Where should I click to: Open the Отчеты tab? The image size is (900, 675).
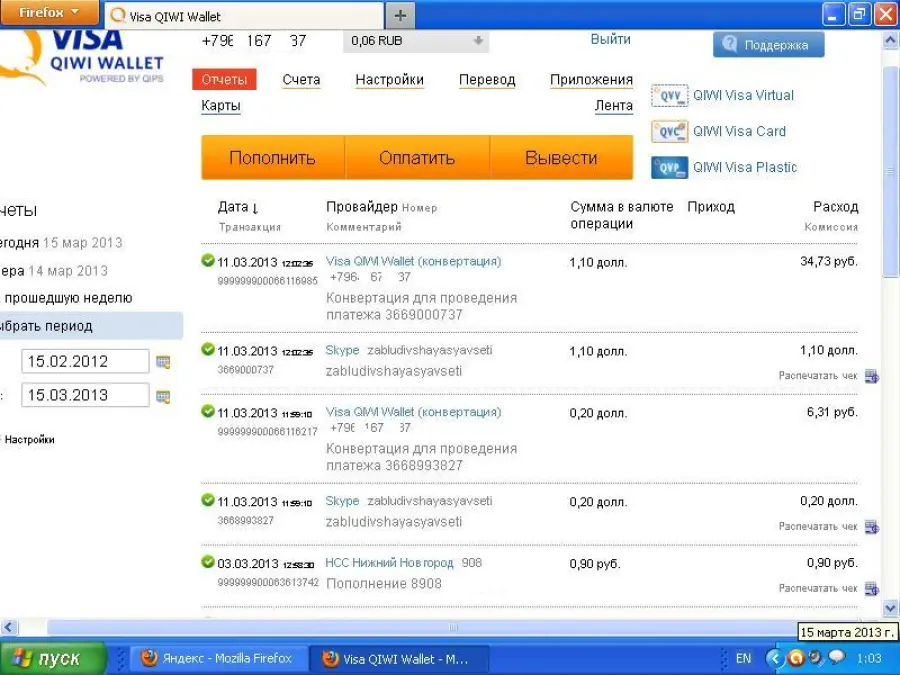(x=224, y=80)
